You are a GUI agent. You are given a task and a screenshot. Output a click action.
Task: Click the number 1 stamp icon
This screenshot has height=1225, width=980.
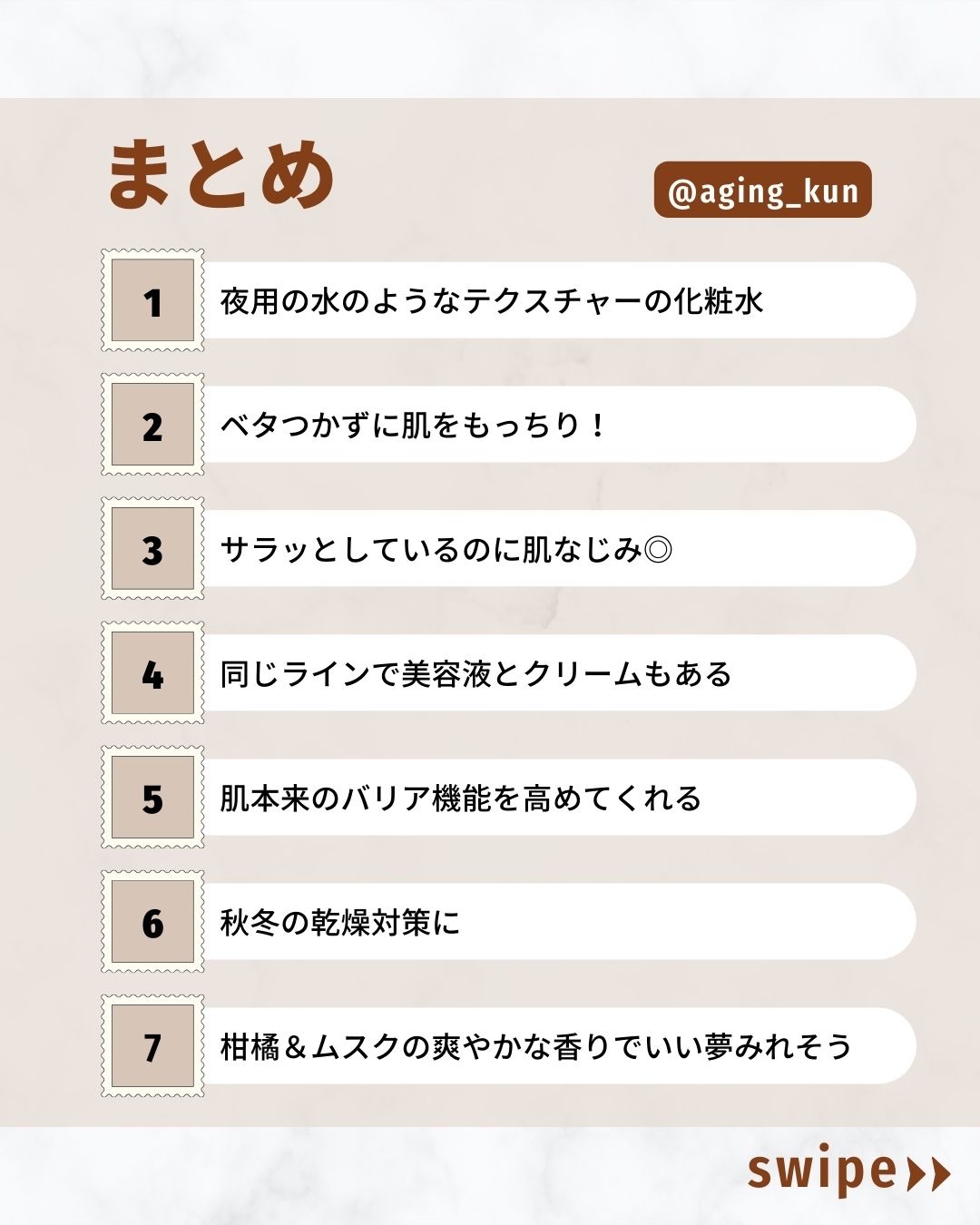pos(152,301)
